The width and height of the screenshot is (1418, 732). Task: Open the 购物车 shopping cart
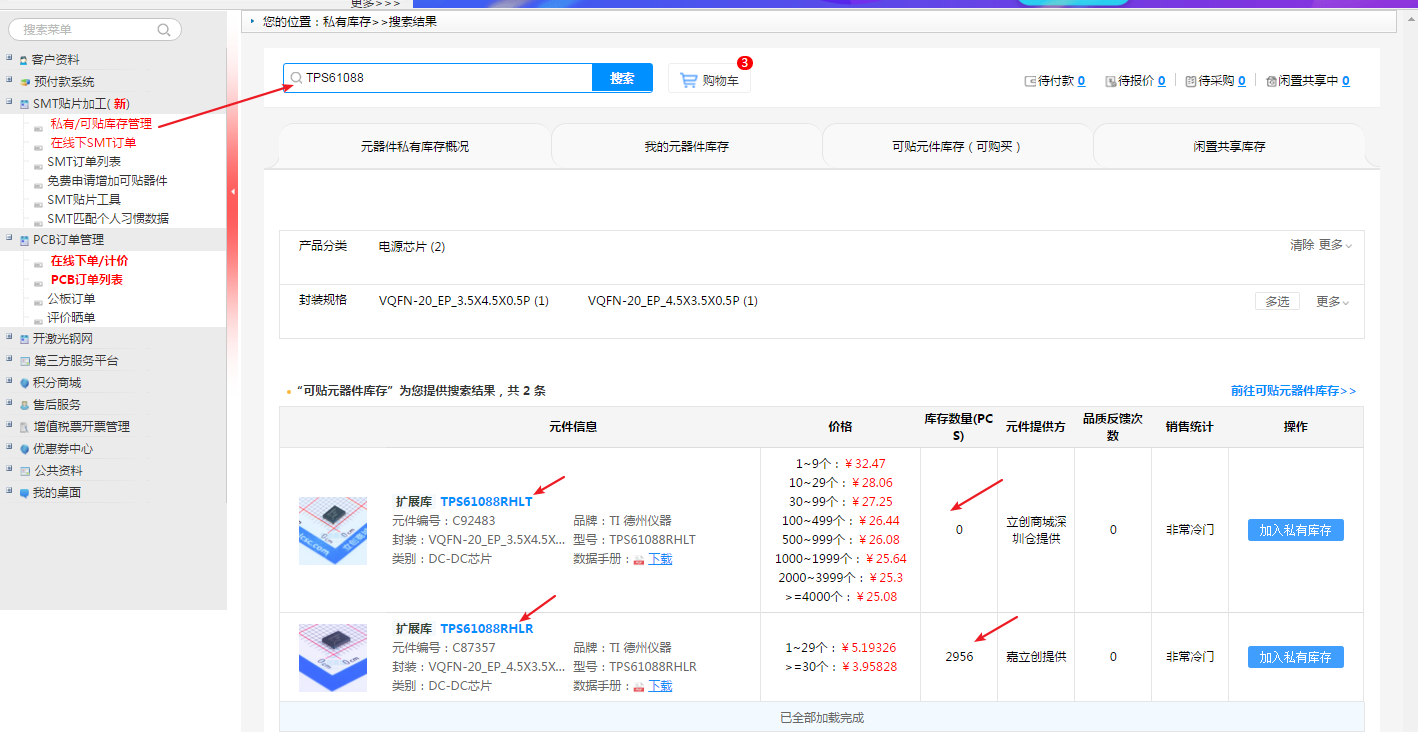tap(709, 80)
